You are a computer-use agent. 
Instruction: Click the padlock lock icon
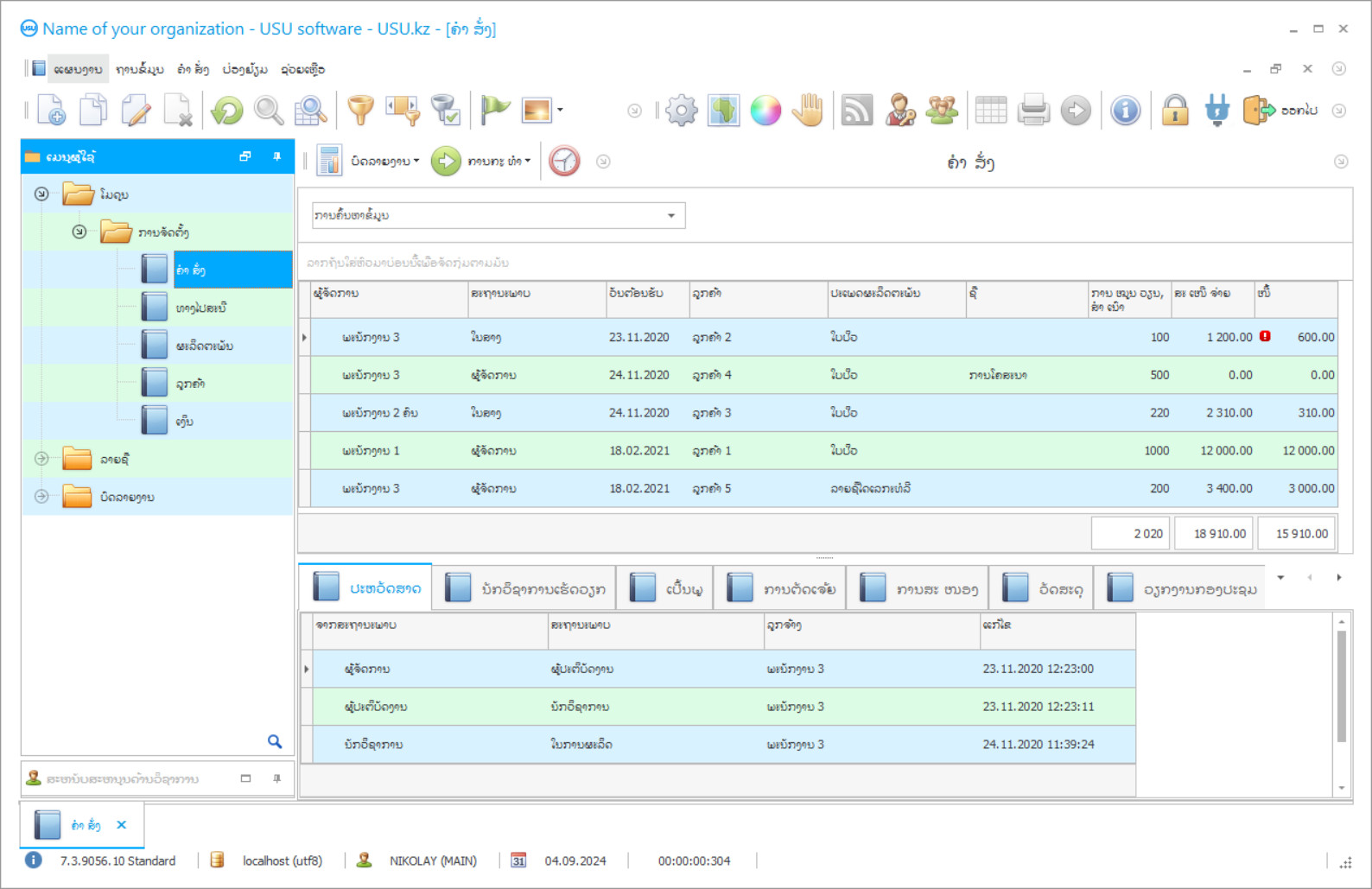[1174, 111]
